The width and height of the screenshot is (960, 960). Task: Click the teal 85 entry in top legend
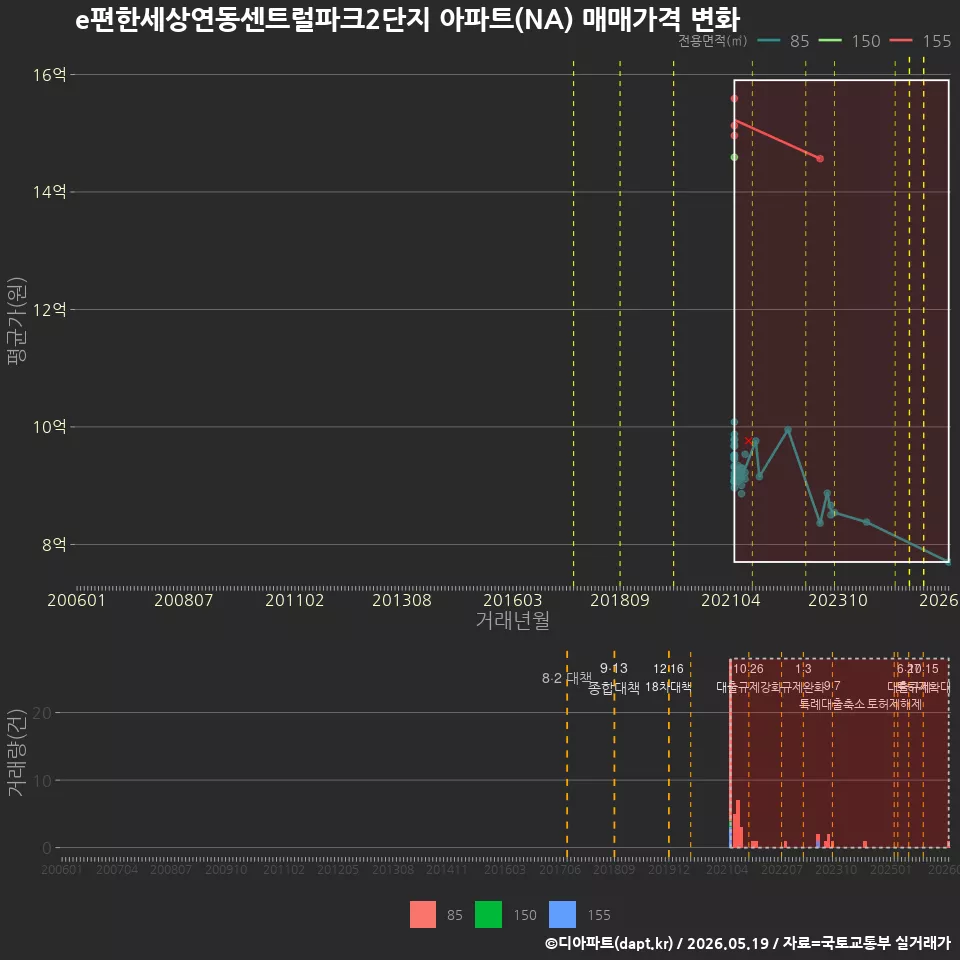[783, 41]
